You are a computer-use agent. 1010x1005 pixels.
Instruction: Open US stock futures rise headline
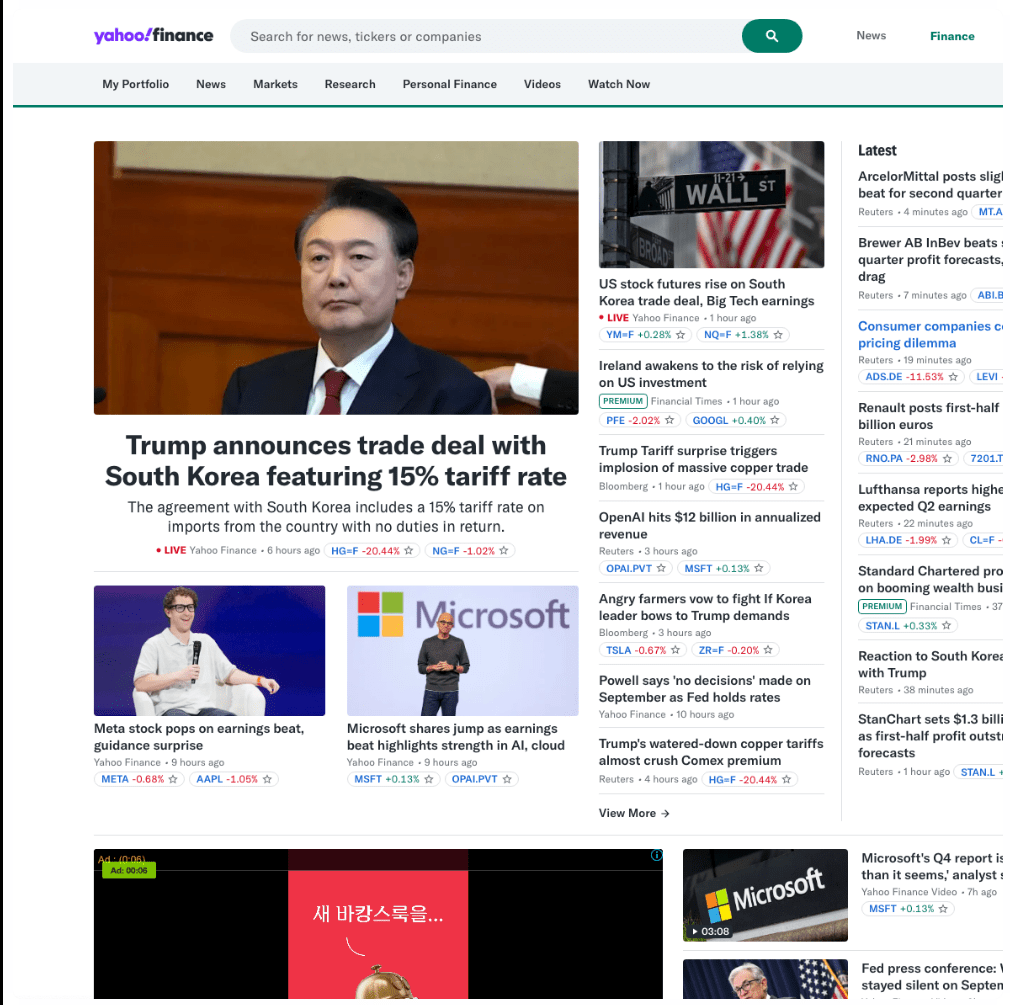706,292
